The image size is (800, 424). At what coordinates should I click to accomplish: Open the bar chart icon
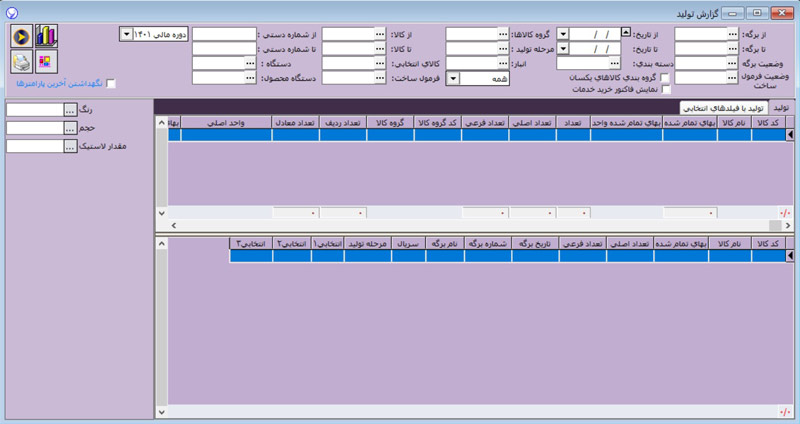pos(47,37)
